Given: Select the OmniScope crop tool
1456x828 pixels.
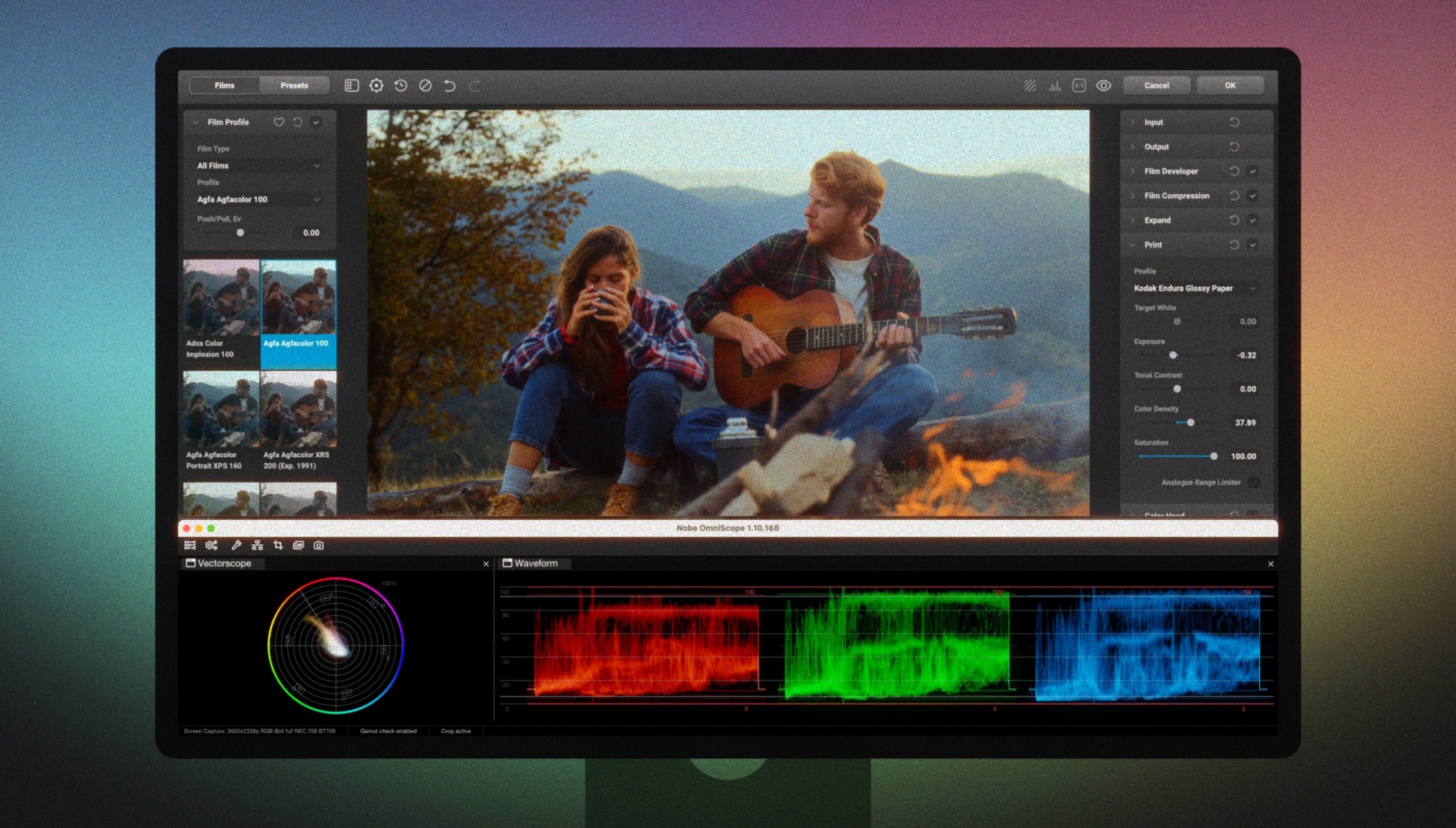Looking at the screenshot, I should (x=278, y=545).
